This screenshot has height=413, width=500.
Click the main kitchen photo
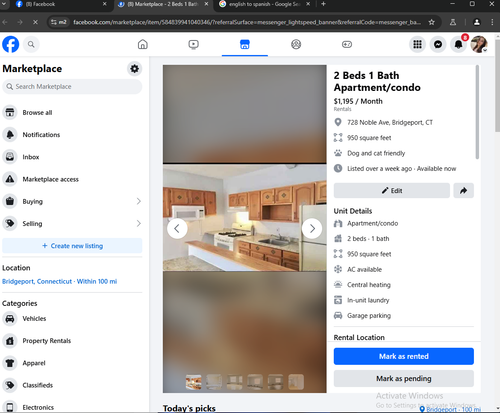point(245,217)
